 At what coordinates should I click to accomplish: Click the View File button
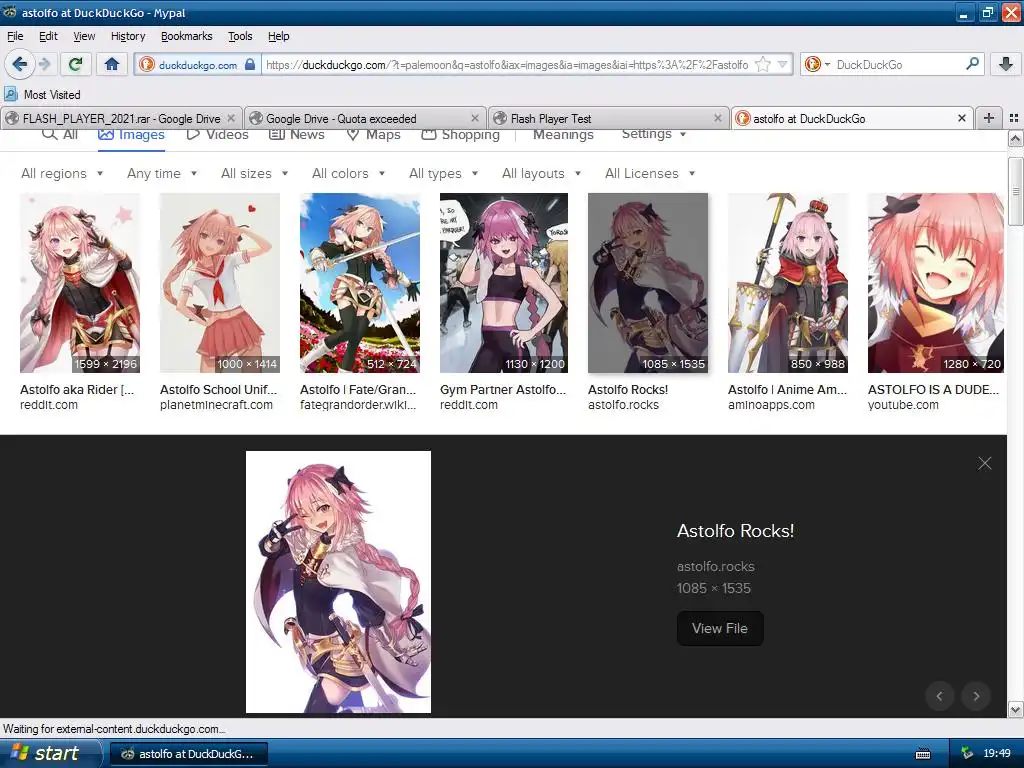coord(720,628)
